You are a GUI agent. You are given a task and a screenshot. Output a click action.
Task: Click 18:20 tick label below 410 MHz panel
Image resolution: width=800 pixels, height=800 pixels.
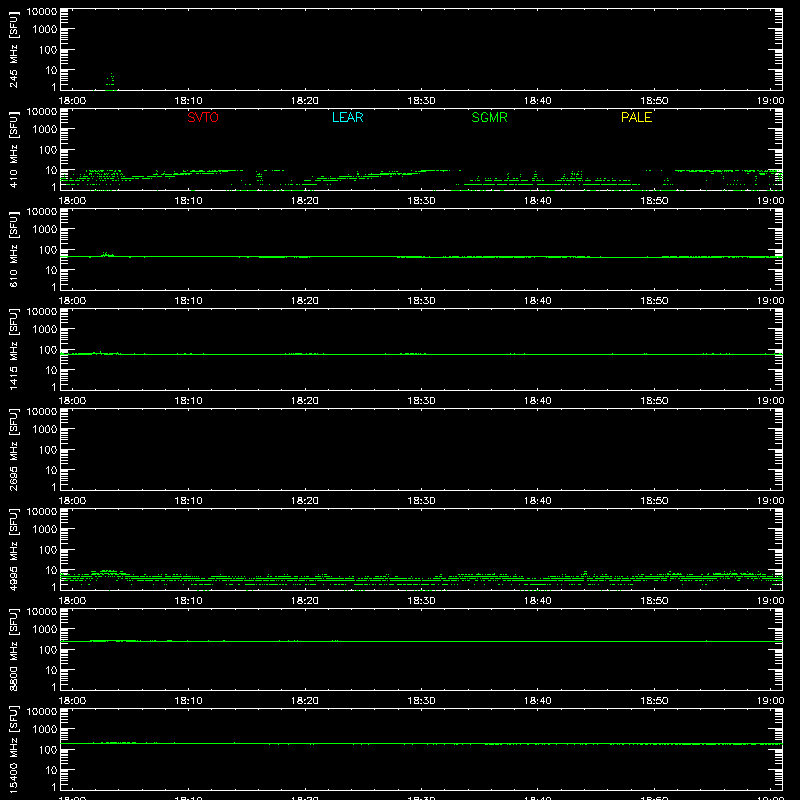click(x=305, y=201)
